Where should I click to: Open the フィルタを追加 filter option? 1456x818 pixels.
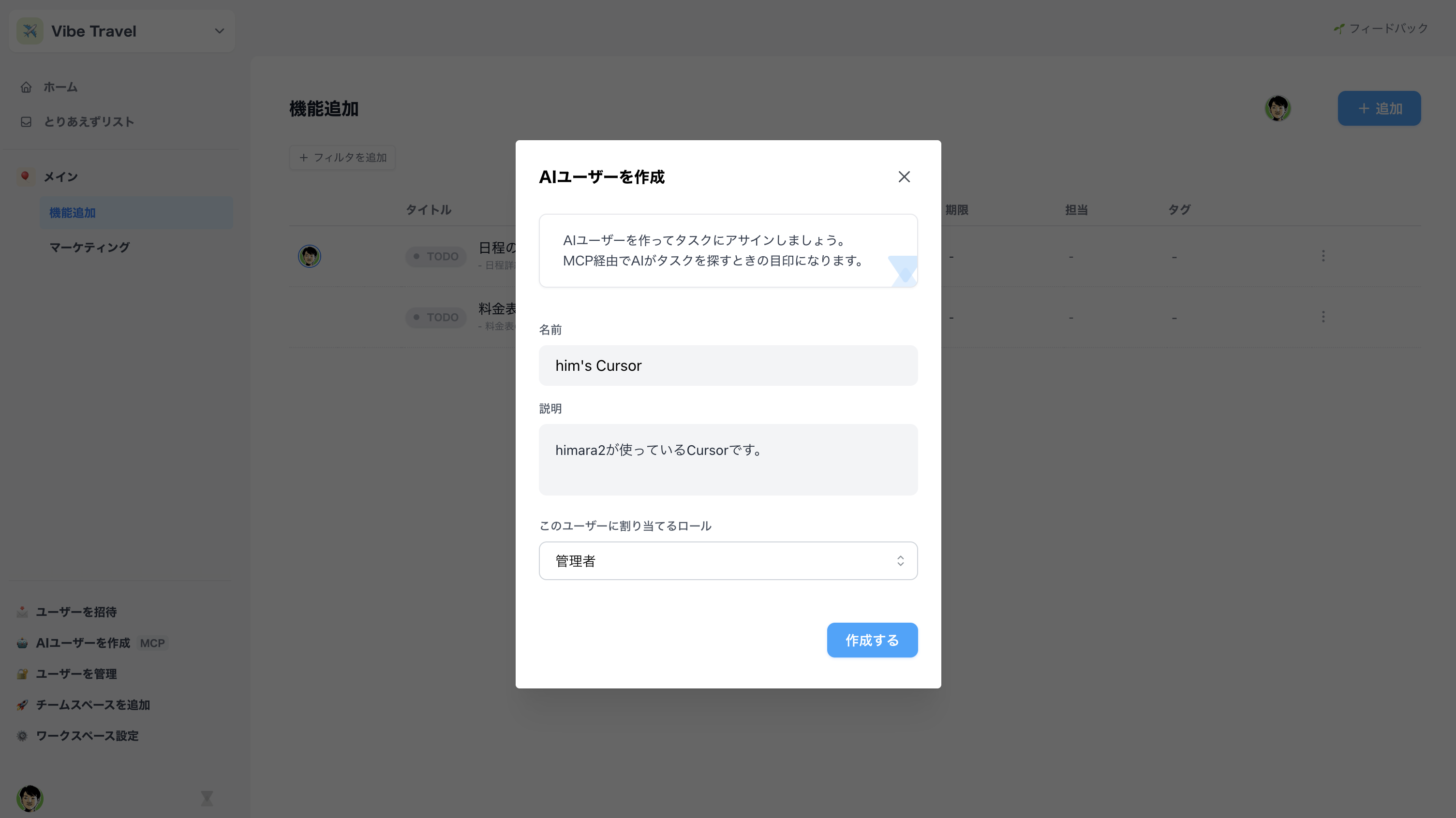342,158
